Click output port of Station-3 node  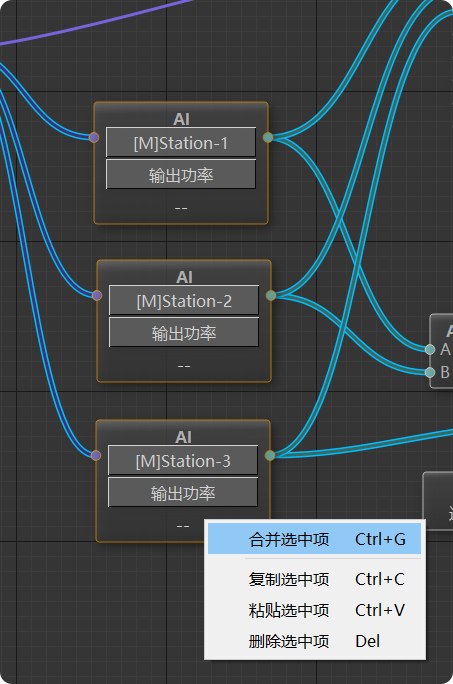coord(270,455)
